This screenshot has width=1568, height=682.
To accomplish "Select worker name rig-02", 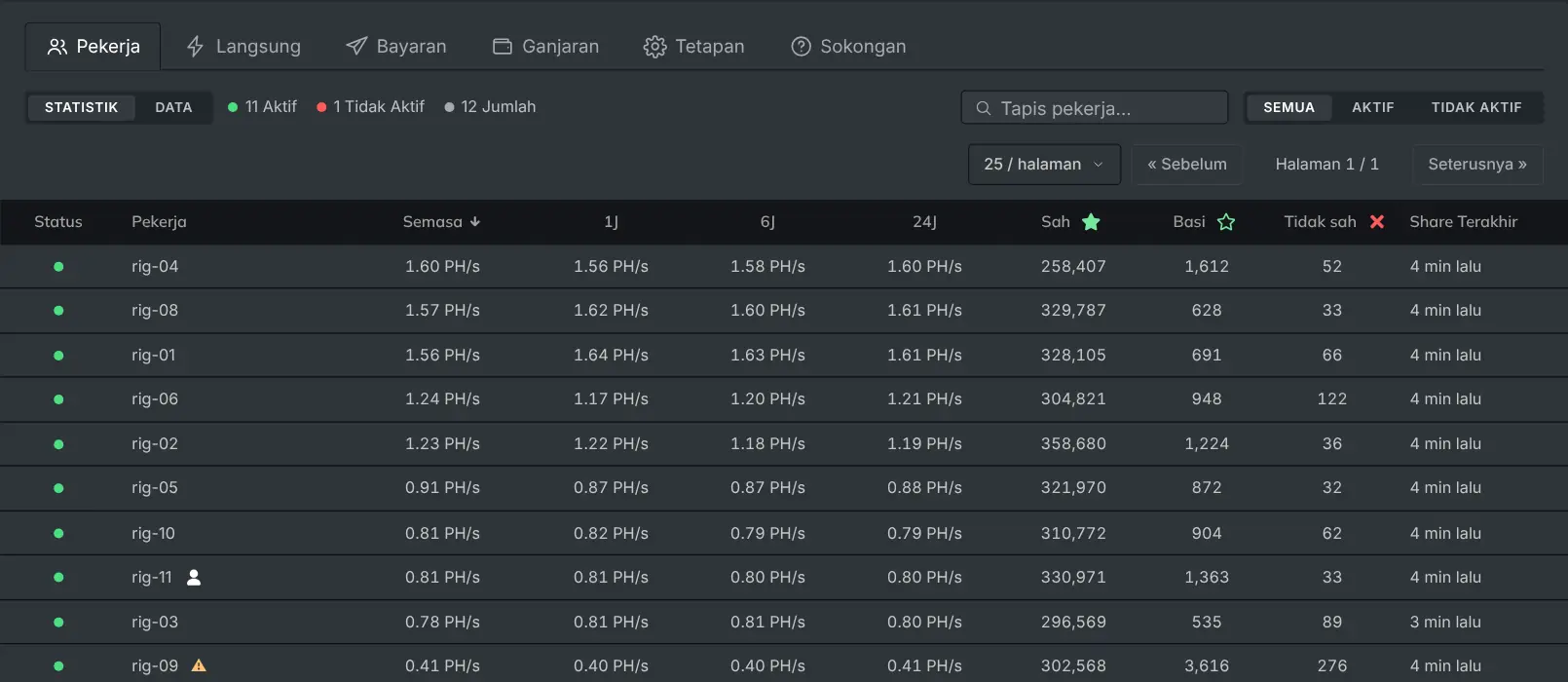I will pos(155,444).
